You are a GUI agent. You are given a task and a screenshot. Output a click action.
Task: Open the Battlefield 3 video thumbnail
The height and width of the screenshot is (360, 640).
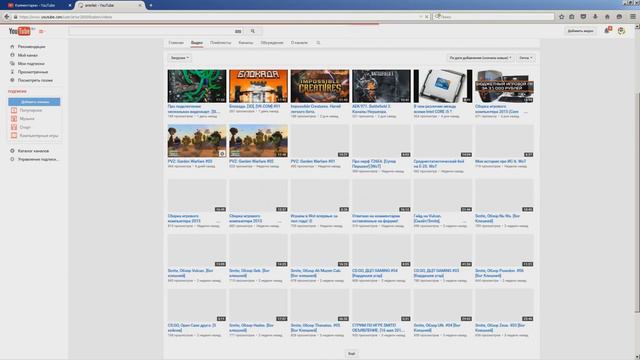pyautogui.click(x=382, y=86)
